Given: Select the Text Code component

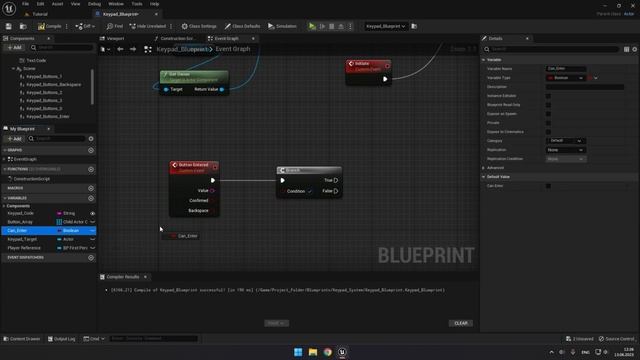Looking at the screenshot, I should click(x=36, y=60).
